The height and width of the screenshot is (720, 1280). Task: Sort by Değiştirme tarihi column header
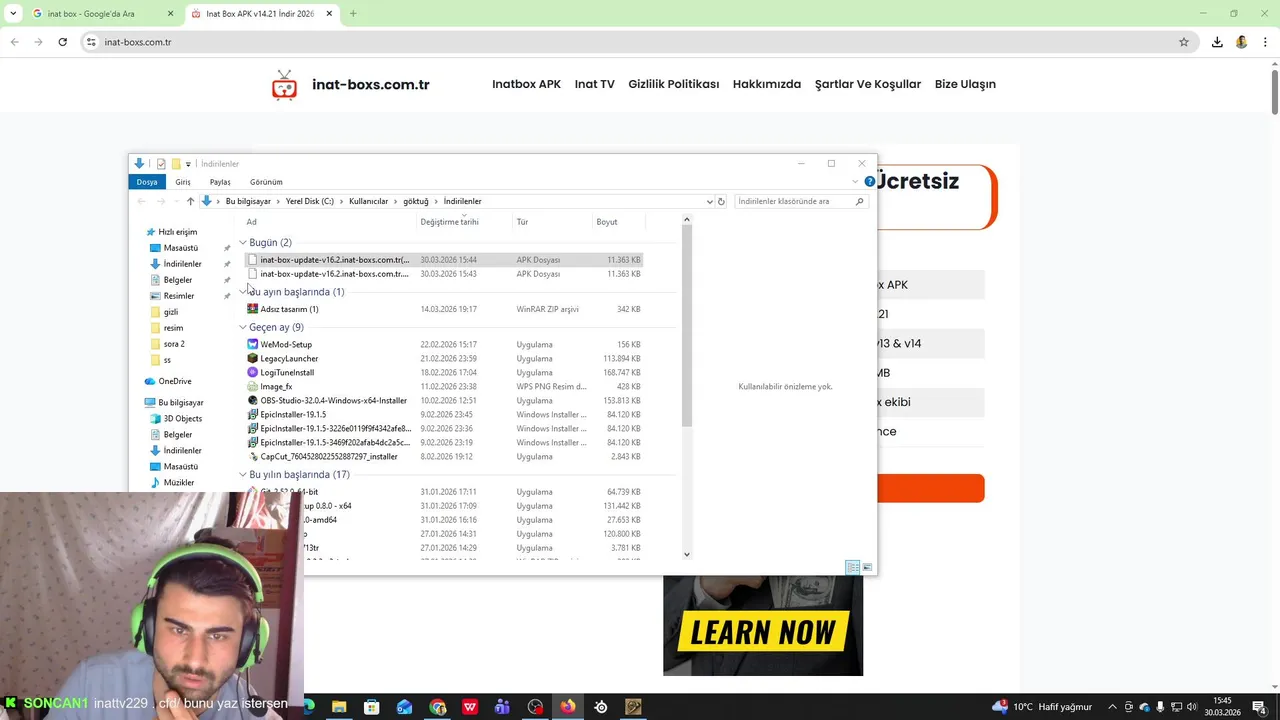450,222
